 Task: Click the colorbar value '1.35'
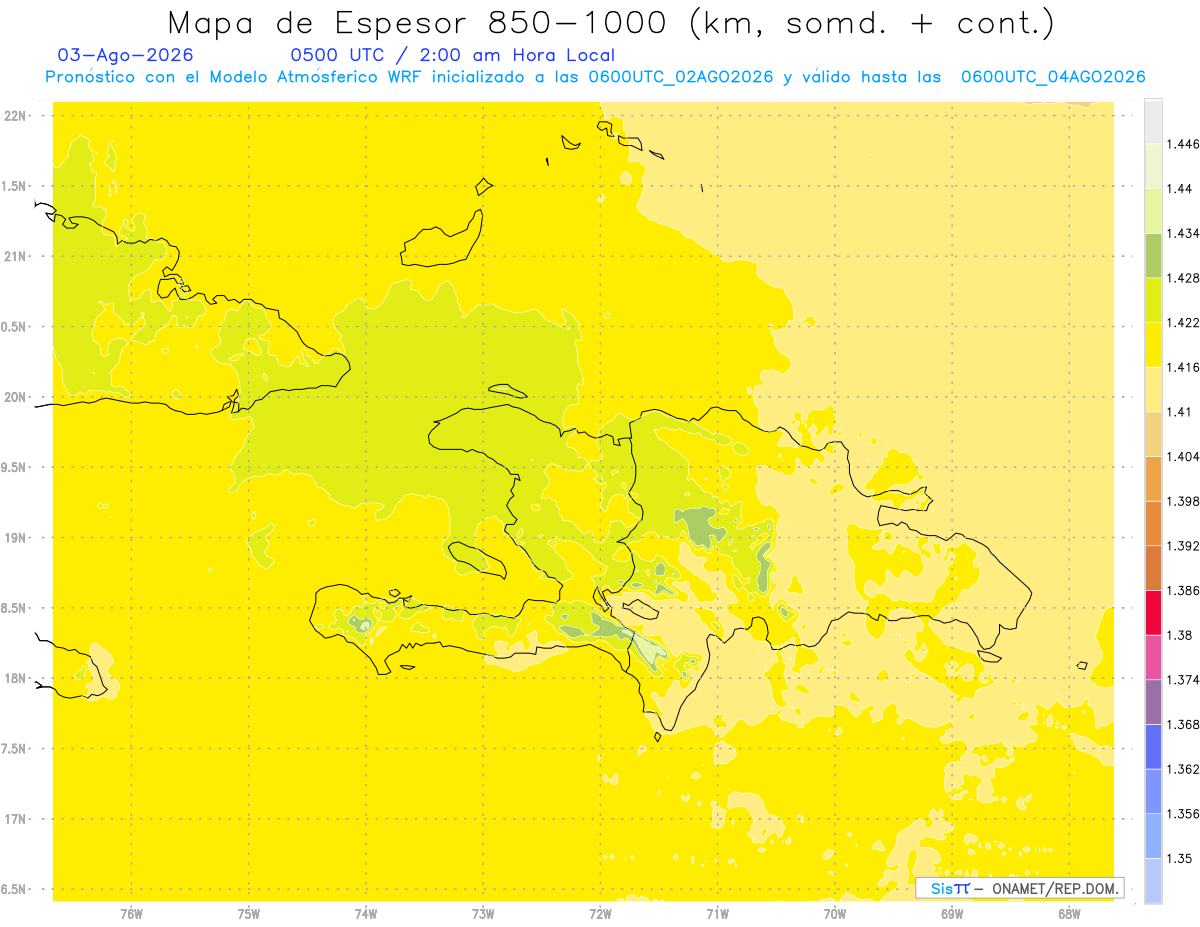coord(1180,858)
